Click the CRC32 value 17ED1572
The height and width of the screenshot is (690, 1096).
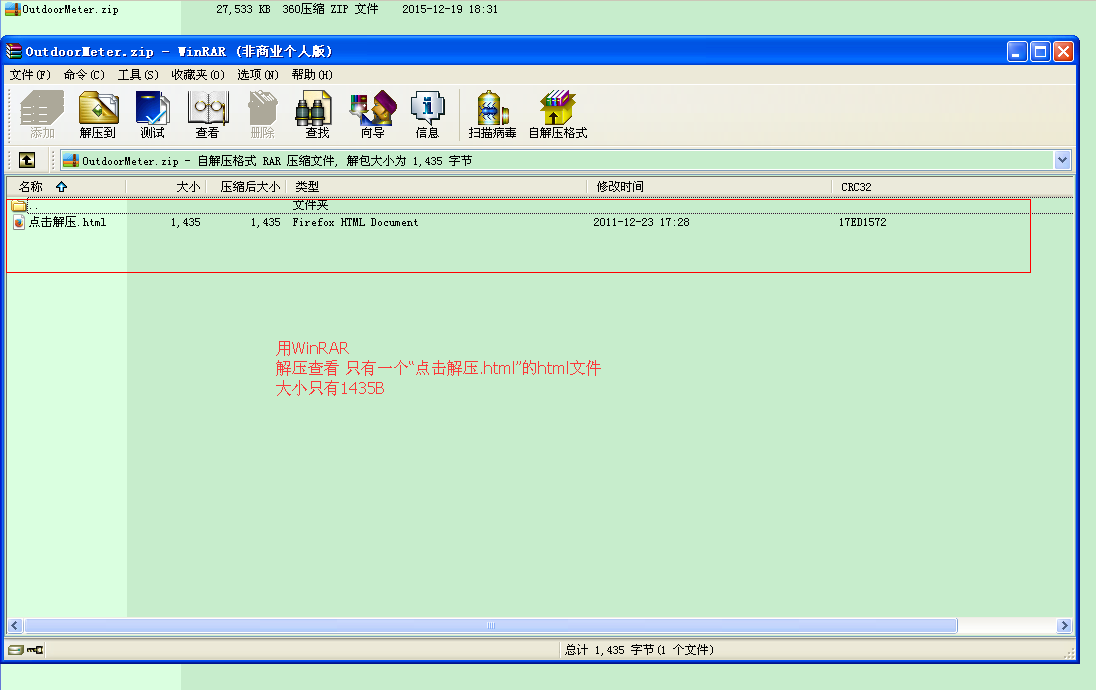[x=862, y=222]
